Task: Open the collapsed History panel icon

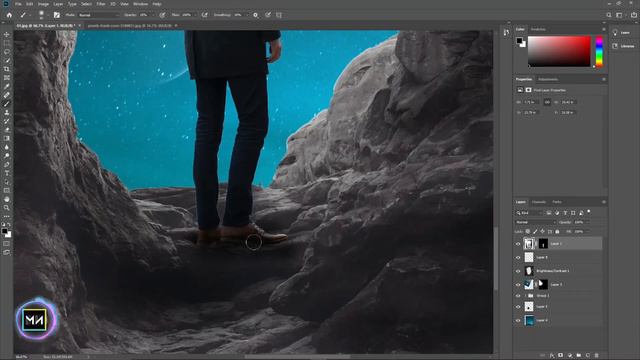Action: [506, 33]
